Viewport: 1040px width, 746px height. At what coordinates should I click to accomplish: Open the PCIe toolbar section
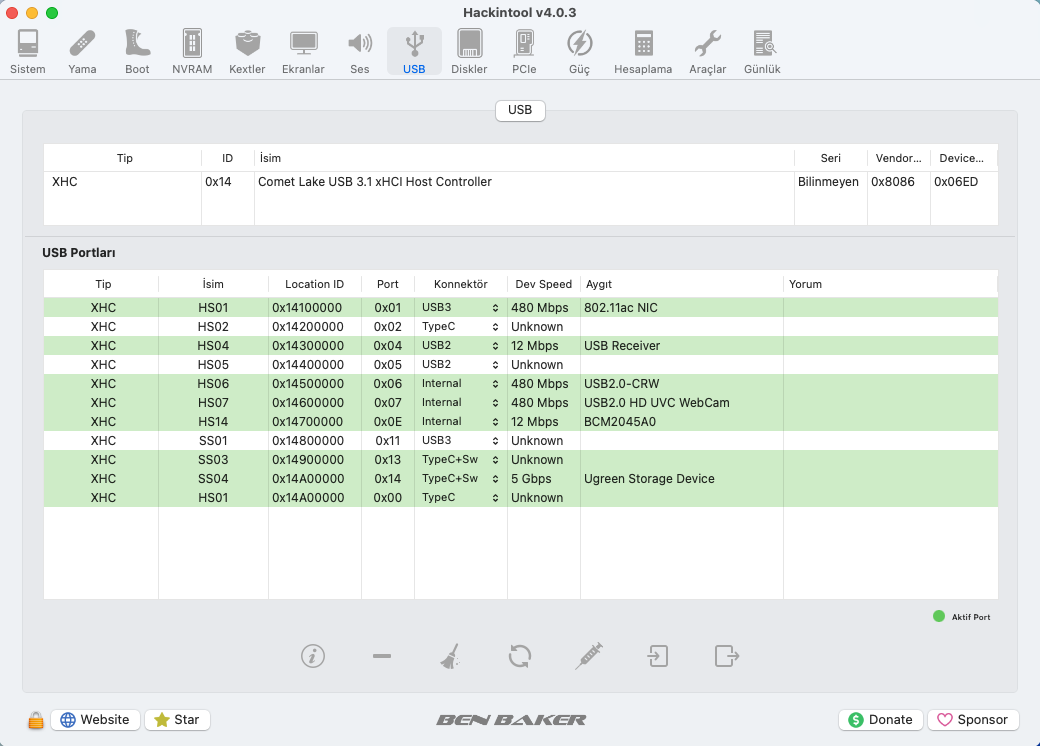(524, 52)
